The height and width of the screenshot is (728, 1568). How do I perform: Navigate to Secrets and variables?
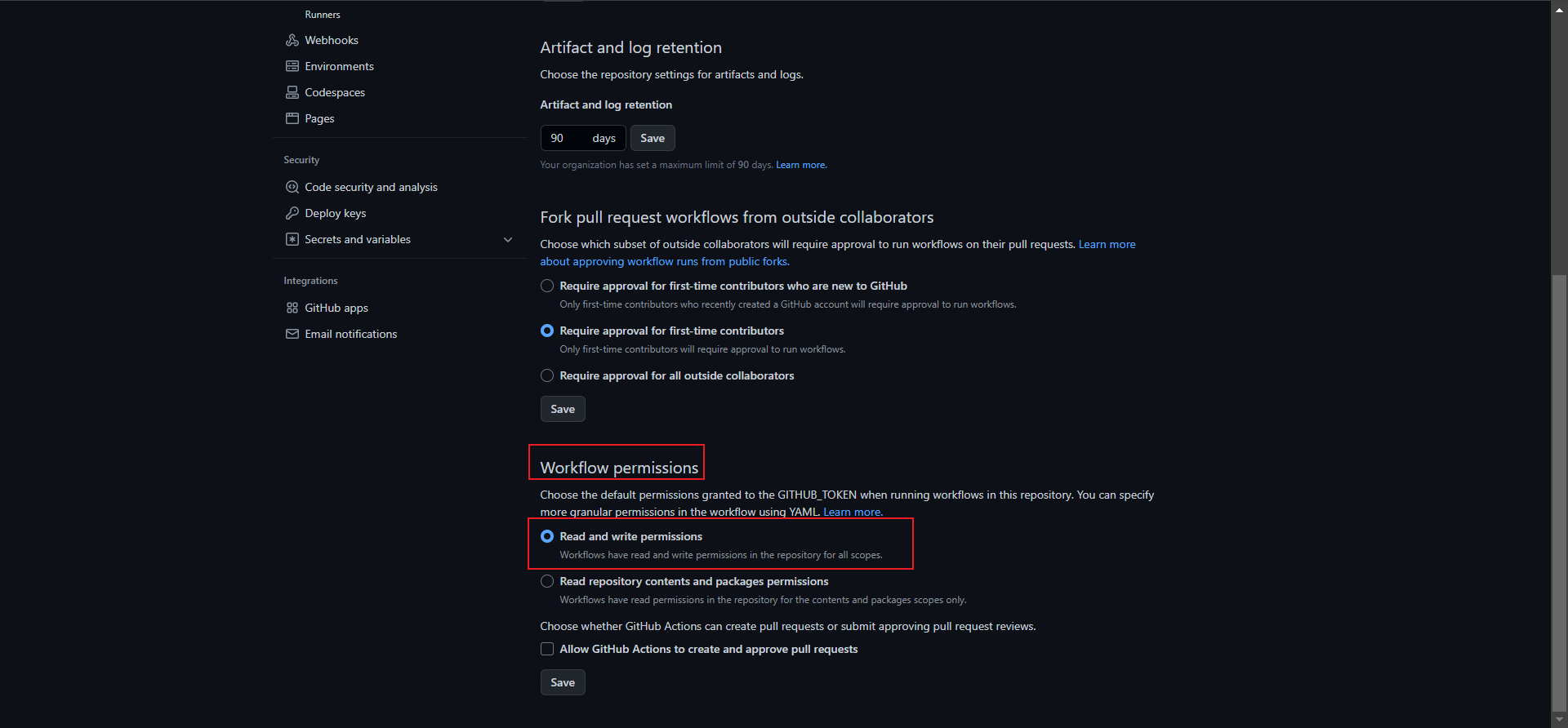click(357, 239)
